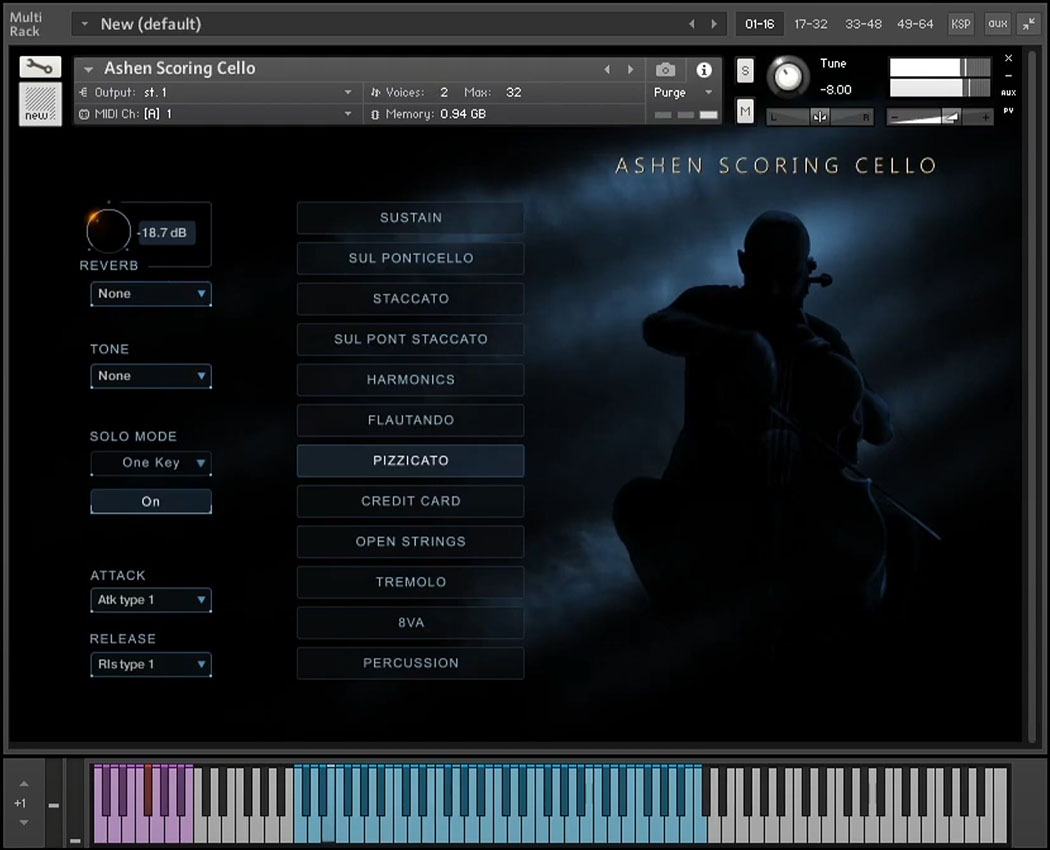This screenshot has width=1050, height=850.
Task: Expand the Output st. 1 dropdown arrow
Action: 348,92
